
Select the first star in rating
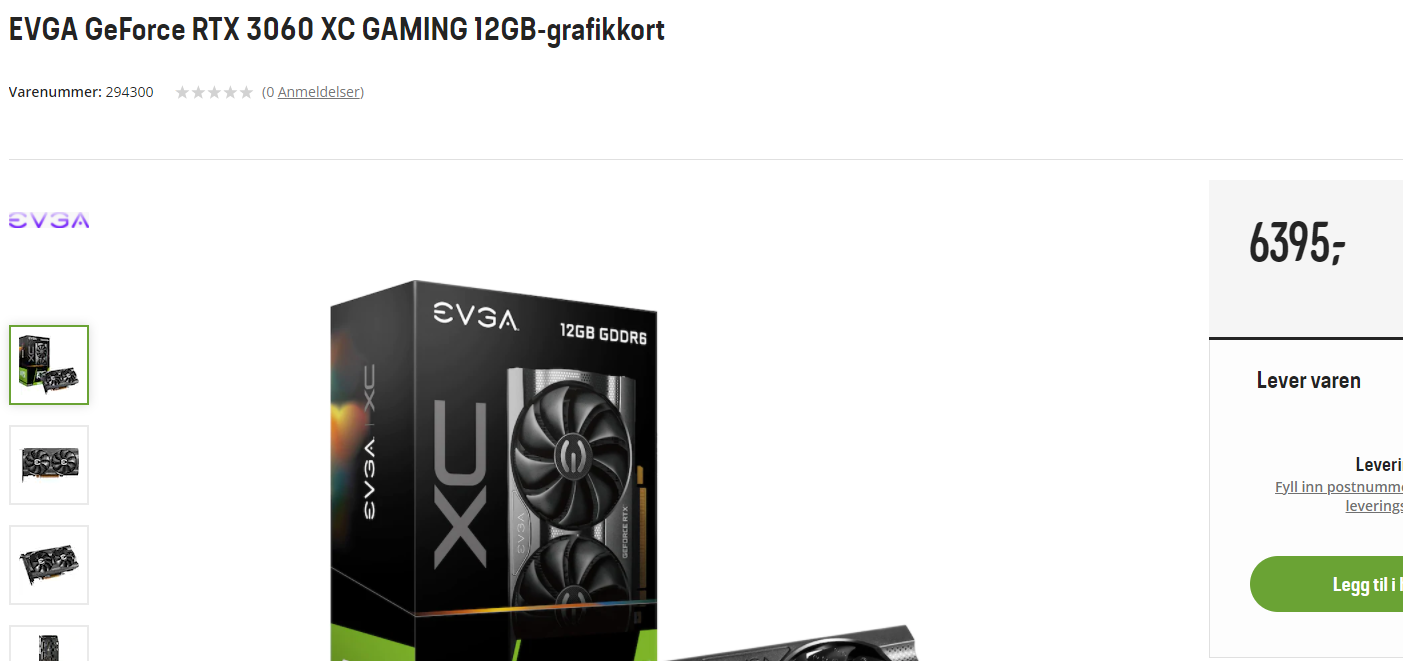click(182, 92)
